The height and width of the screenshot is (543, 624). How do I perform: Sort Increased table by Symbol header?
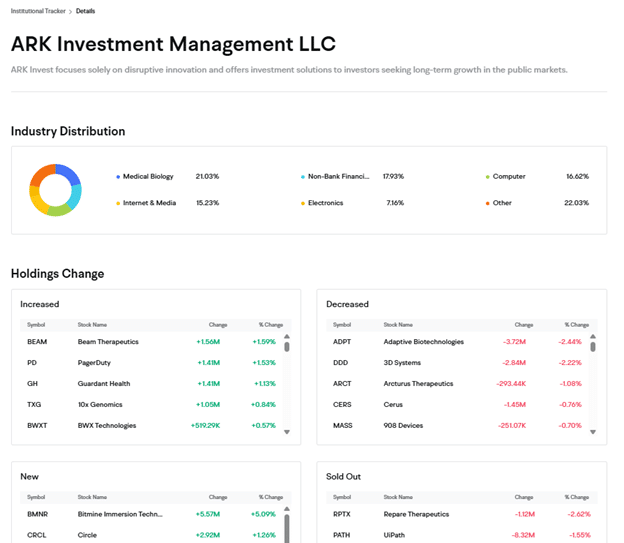click(x=36, y=325)
